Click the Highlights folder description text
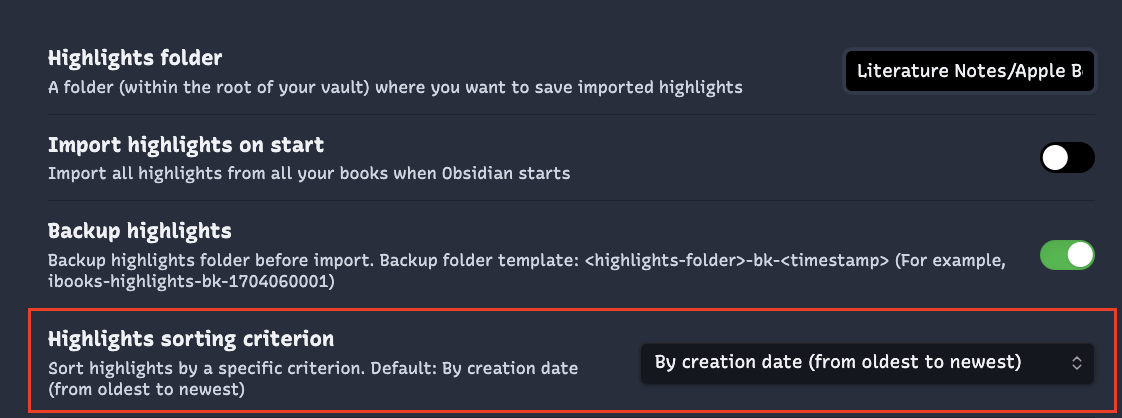This screenshot has width=1122, height=418. pyautogui.click(x=395, y=88)
